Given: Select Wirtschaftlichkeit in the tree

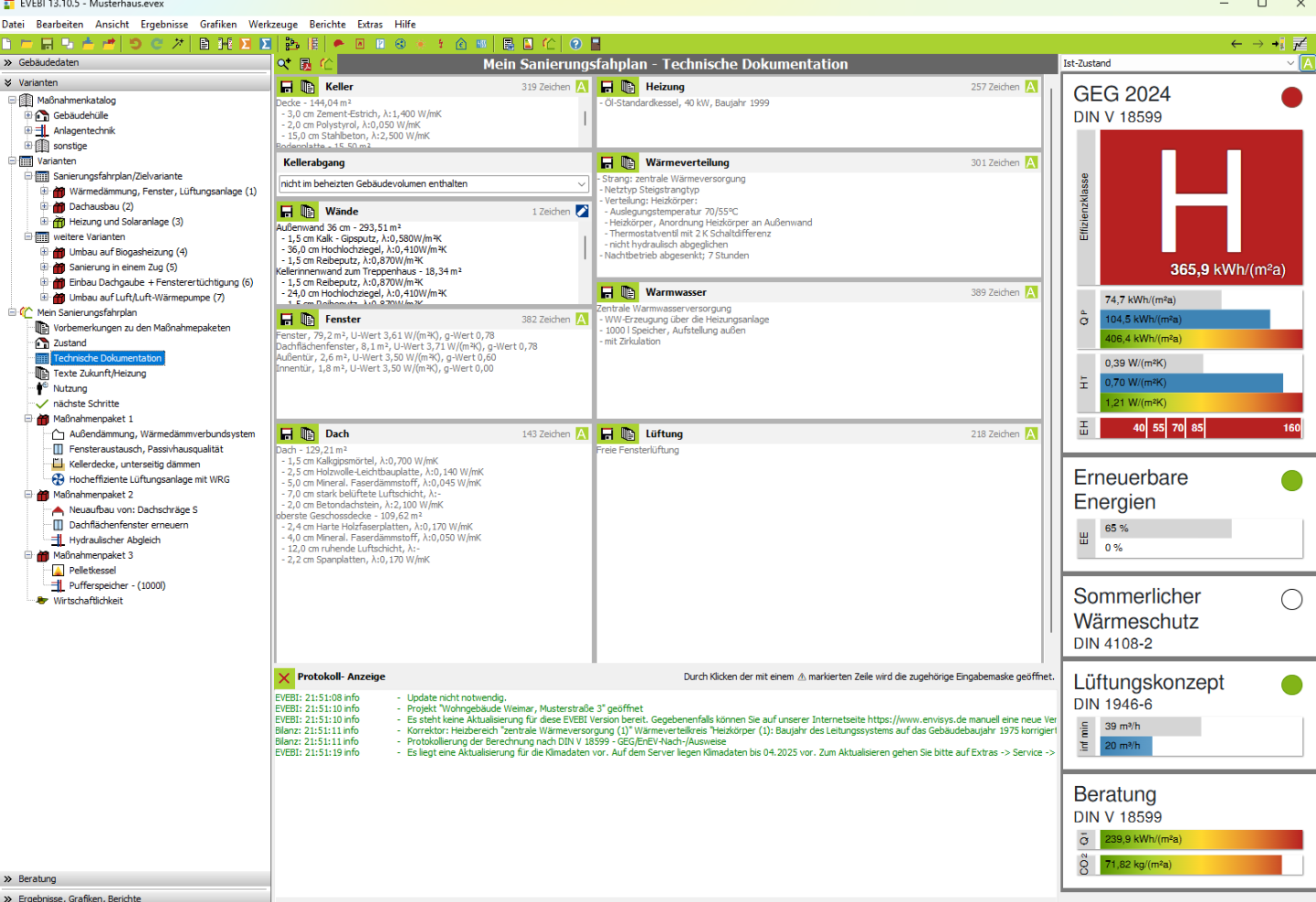Looking at the screenshot, I should pos(88,601).
